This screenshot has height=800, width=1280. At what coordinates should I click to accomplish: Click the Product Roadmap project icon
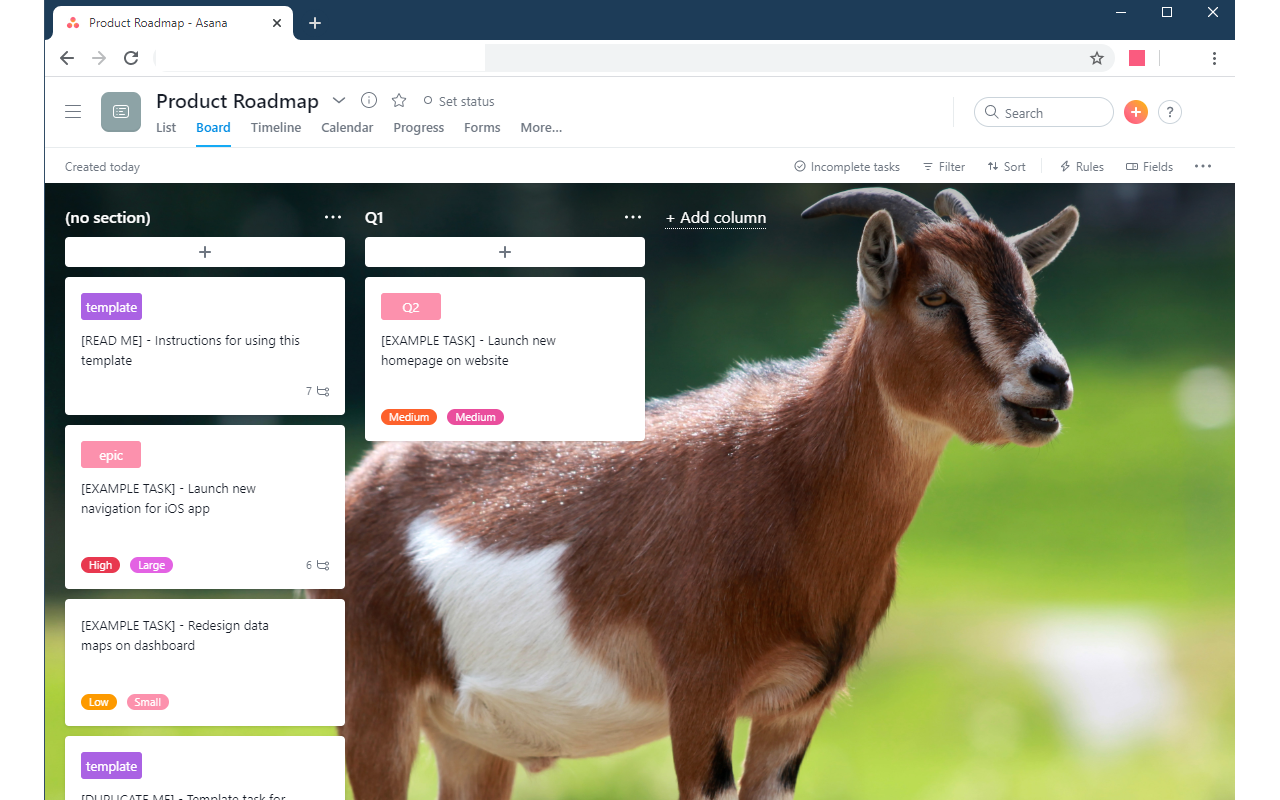pos(121,112)
